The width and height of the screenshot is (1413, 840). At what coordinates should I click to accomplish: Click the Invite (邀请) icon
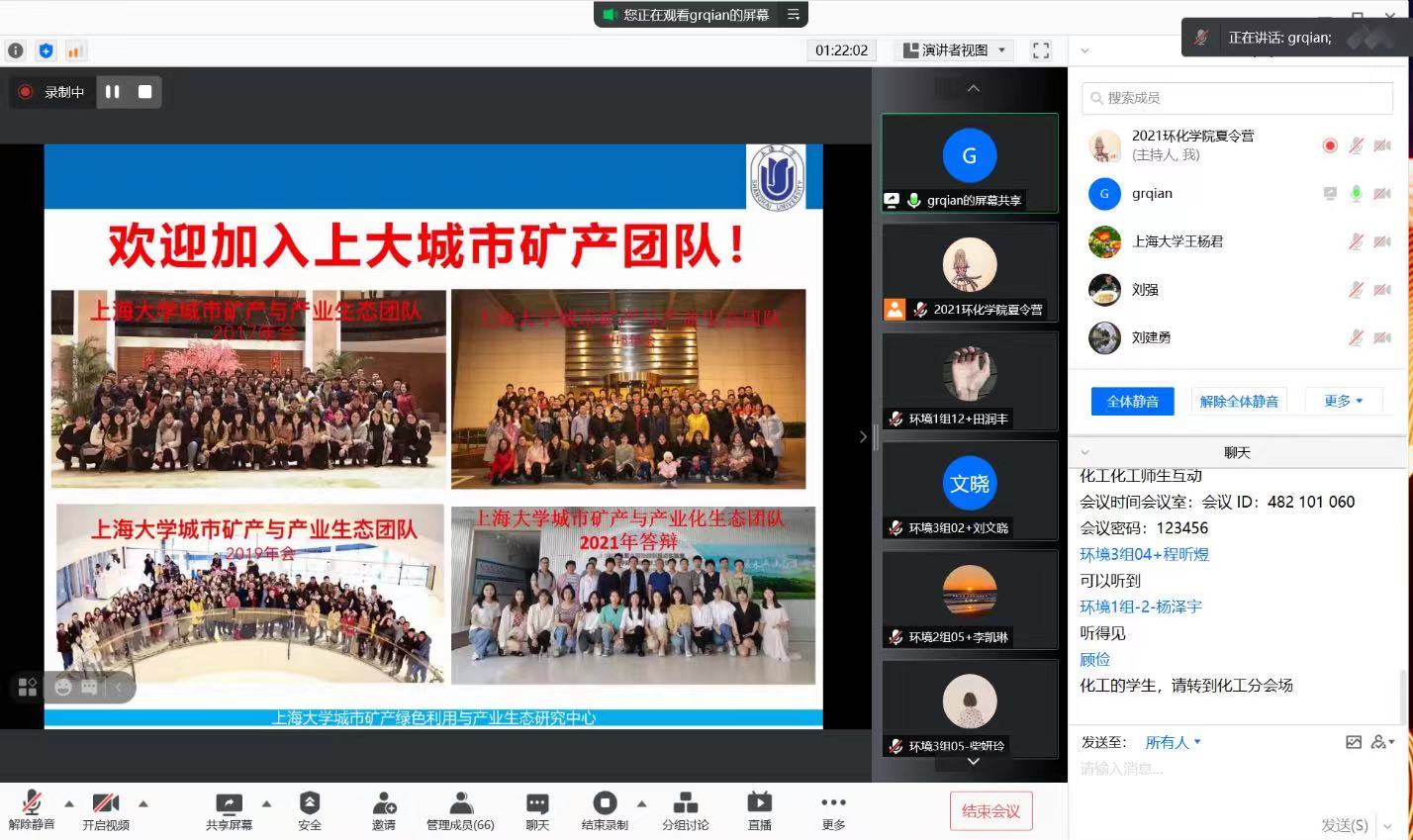pos(384,802)
